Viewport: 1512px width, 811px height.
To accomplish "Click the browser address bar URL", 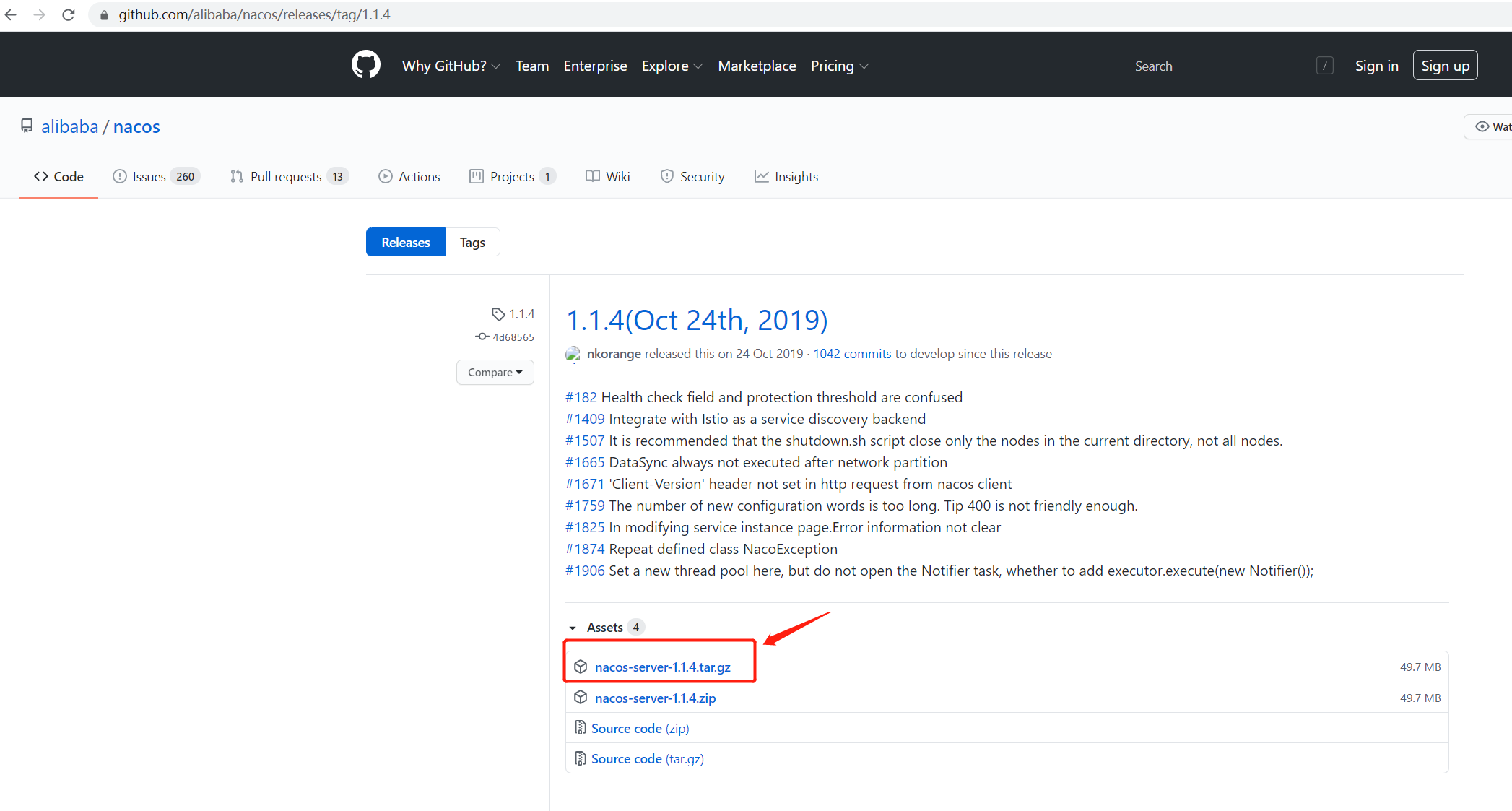I will [x=254, y=14].
